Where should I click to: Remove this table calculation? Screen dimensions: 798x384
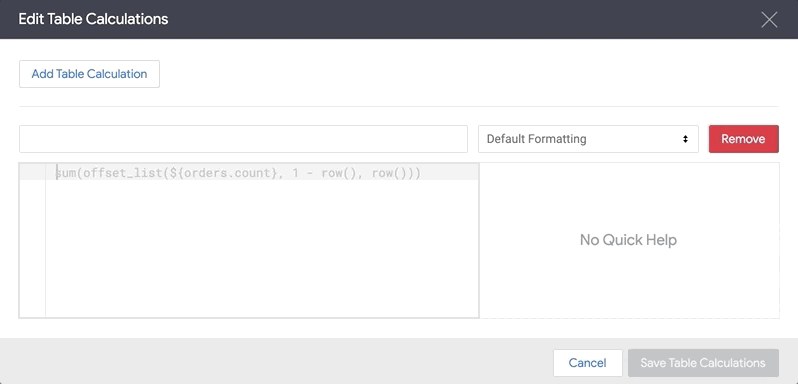point(744,139)
